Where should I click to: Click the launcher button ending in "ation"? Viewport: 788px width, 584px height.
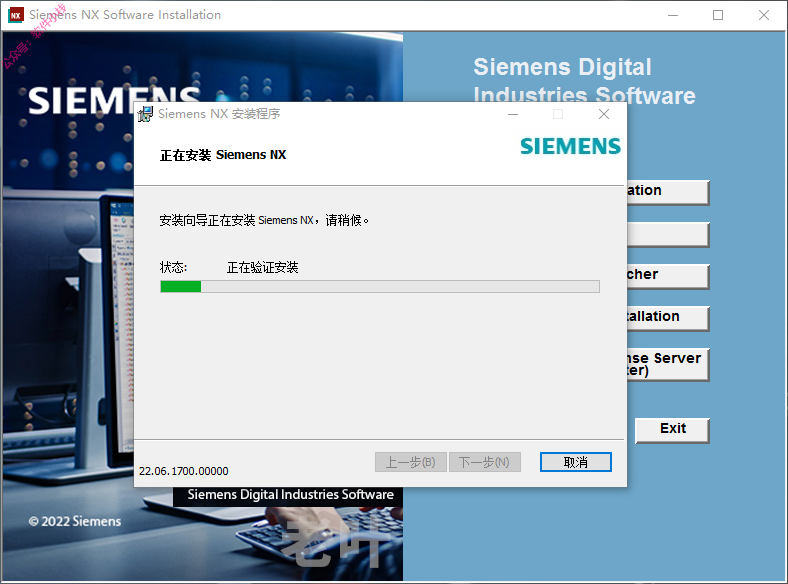point(668,192)
